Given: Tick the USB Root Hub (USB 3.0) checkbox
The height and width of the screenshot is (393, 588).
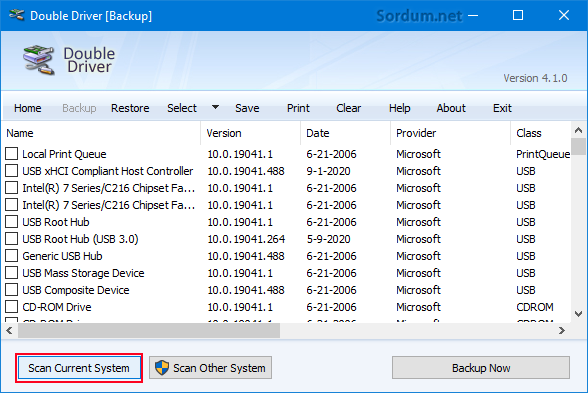Looking at the screenshot, I should [12, 239].
